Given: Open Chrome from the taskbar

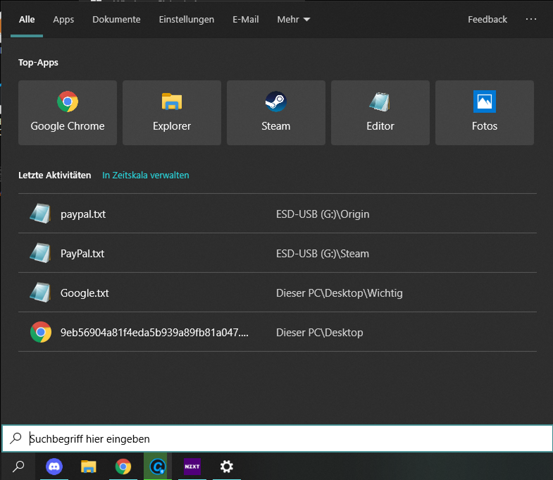Looking at the screenshot, I should pos(123,467).
